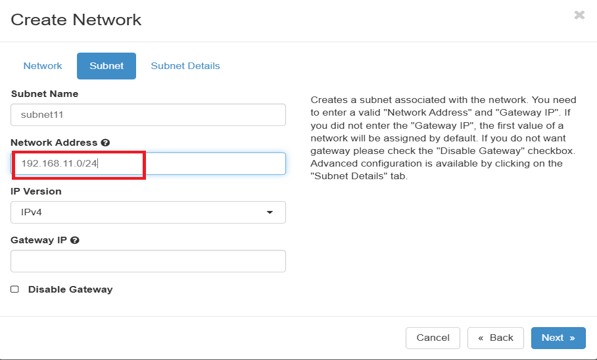
Task: Click the Subnet Name label
Action: coord(45,94)
